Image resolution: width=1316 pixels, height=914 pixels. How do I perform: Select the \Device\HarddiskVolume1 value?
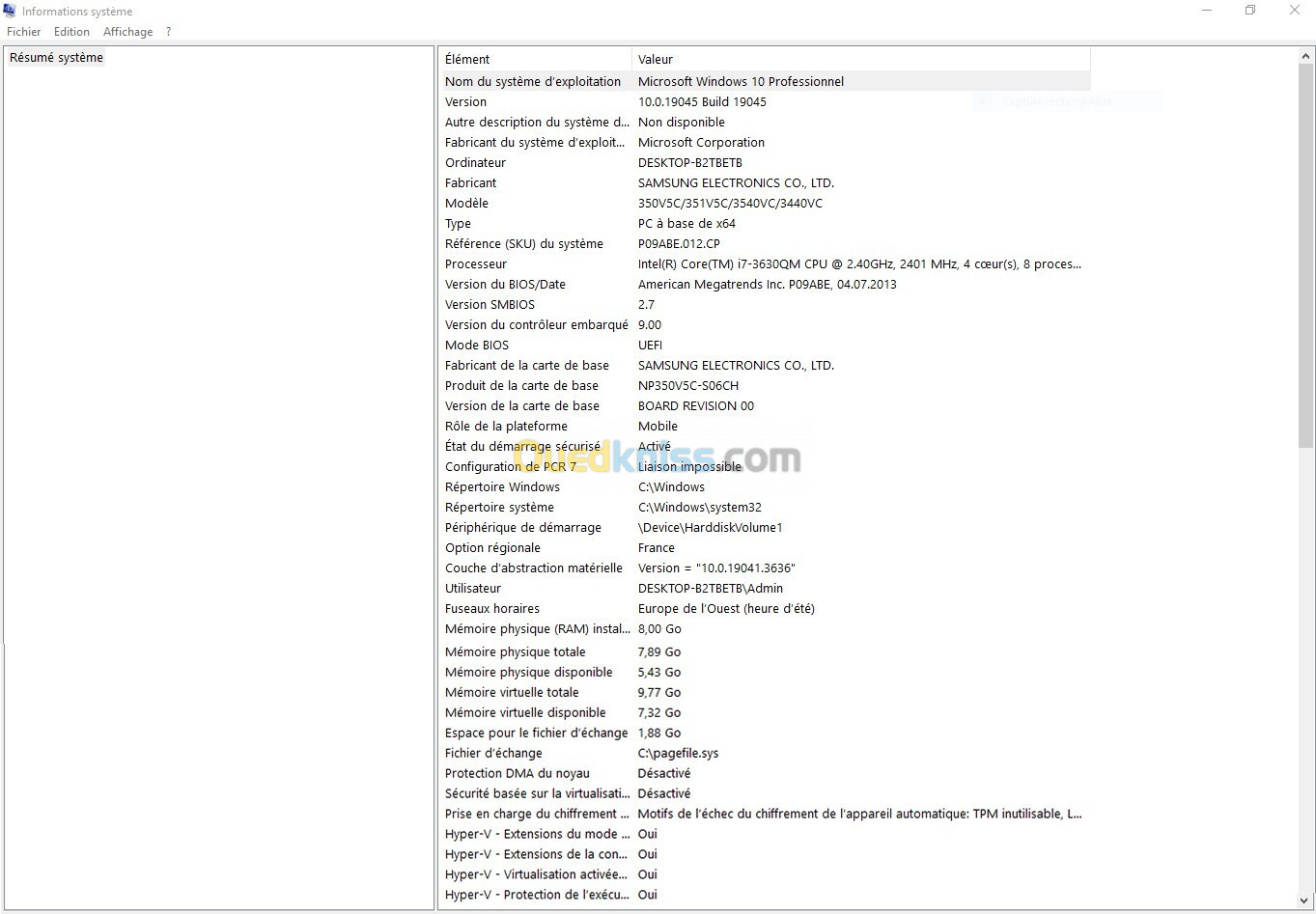tap(711, 528)
